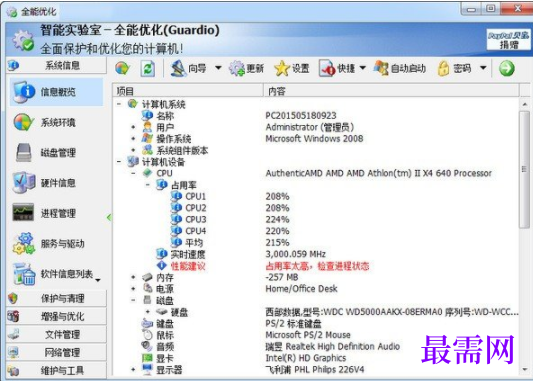Expand the 操作系统 tree node
This screenshot has width=533, height=381.
(x=133, y=139)
